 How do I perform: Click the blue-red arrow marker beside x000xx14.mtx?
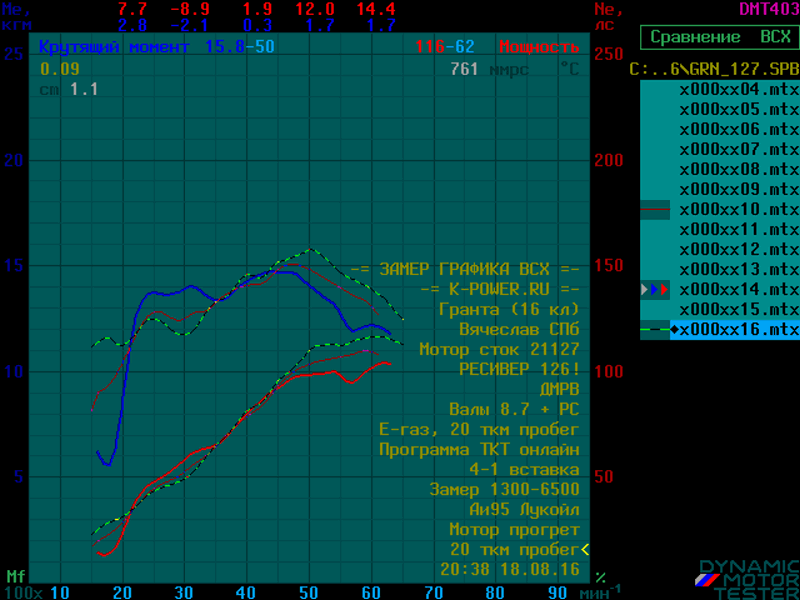(655, 290)
